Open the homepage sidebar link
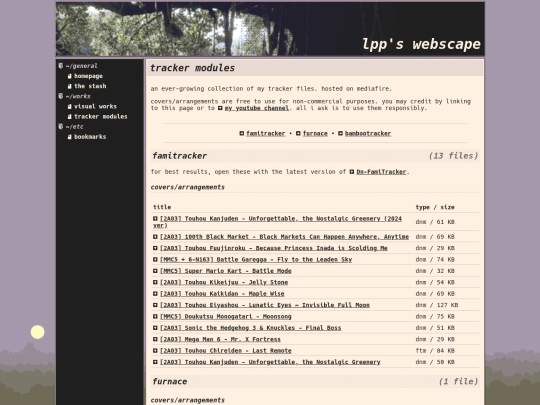Screen dimensions: 540x405 pyautogui.click(x=88, y=76)
